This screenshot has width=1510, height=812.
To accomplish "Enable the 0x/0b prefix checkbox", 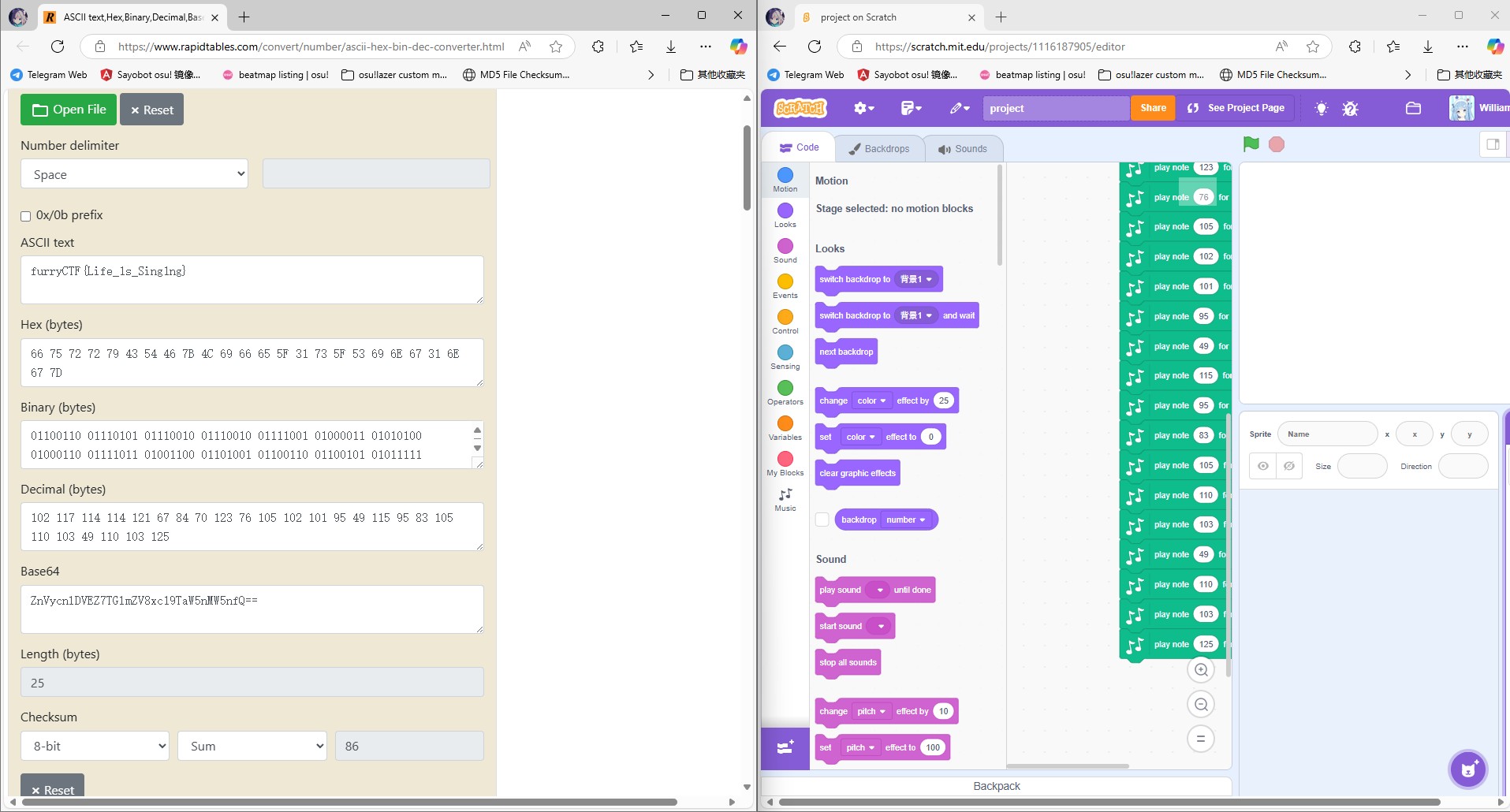I will pos(26,216).
